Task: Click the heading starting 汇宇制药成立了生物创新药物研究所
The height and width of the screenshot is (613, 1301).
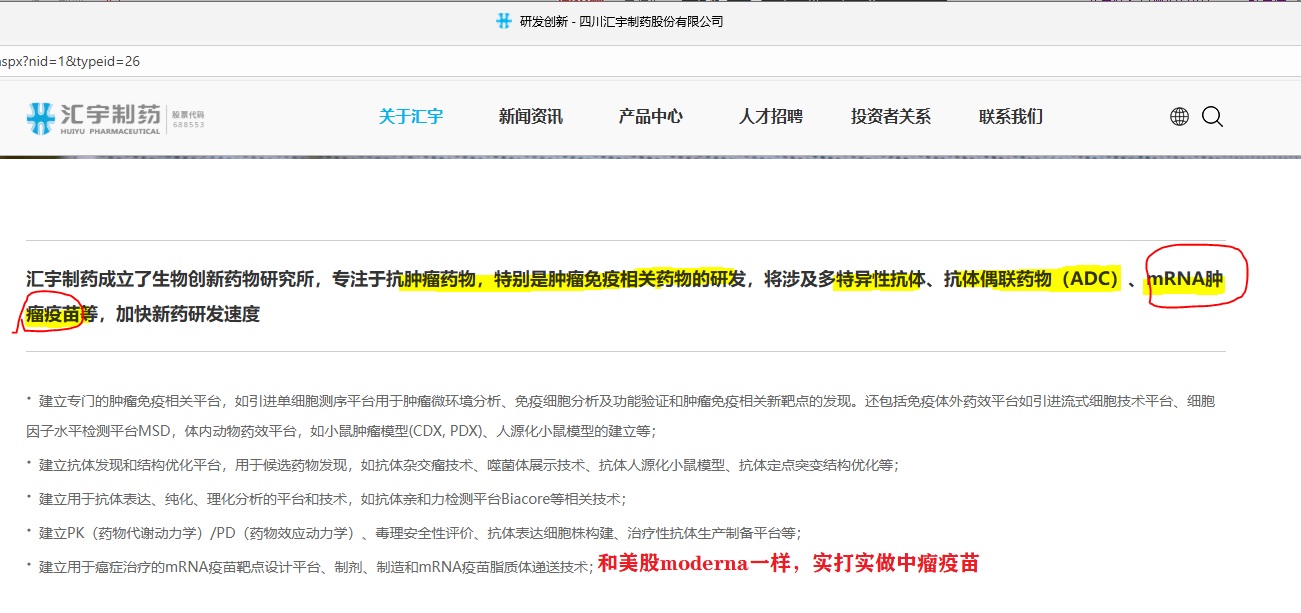Action: click(x=625, y=296)
